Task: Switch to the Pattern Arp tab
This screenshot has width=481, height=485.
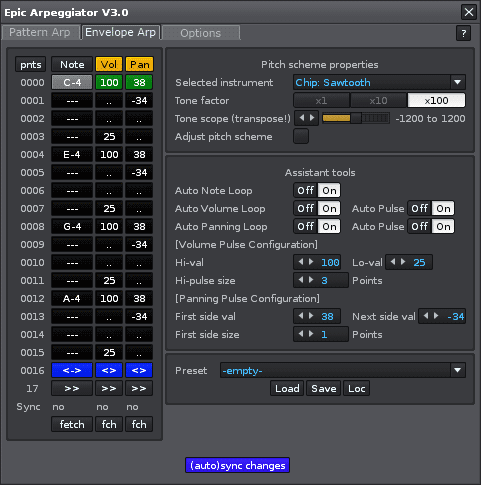Action: click(40, 33)
